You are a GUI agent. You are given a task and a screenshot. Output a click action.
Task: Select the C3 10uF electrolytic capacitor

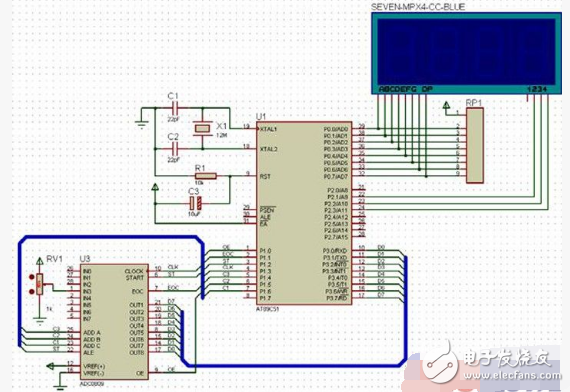tap(195, 203)
